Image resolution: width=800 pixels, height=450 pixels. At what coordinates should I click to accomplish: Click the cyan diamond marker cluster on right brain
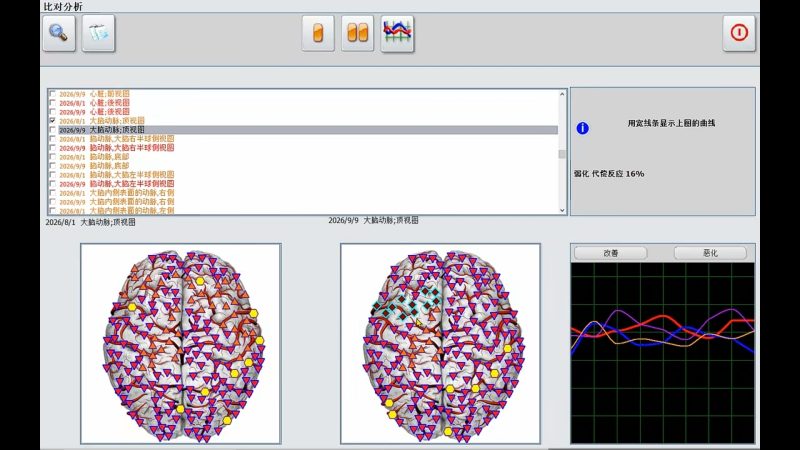[x=409, y=305]
